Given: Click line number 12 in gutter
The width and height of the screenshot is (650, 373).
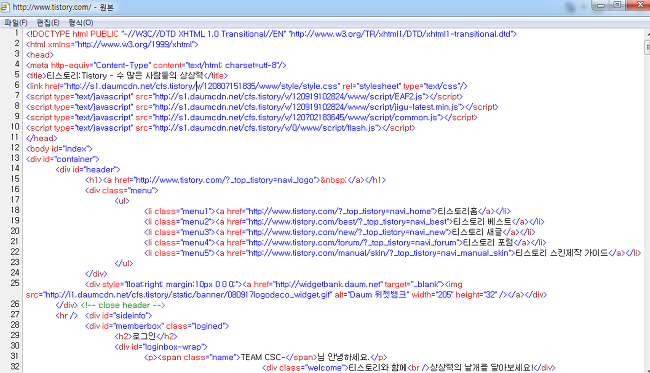Looking at the screenshot, I should 15,148.
